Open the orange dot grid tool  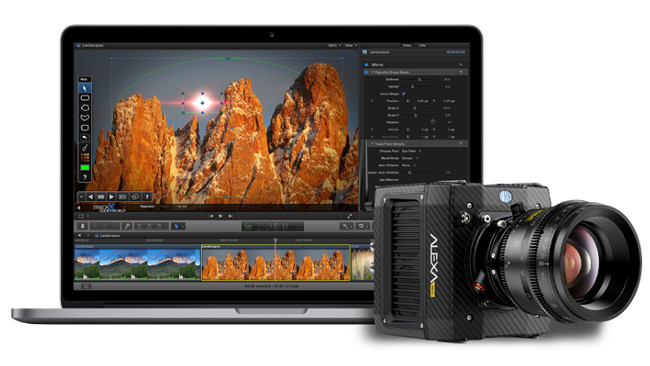[x=85, y=157]
